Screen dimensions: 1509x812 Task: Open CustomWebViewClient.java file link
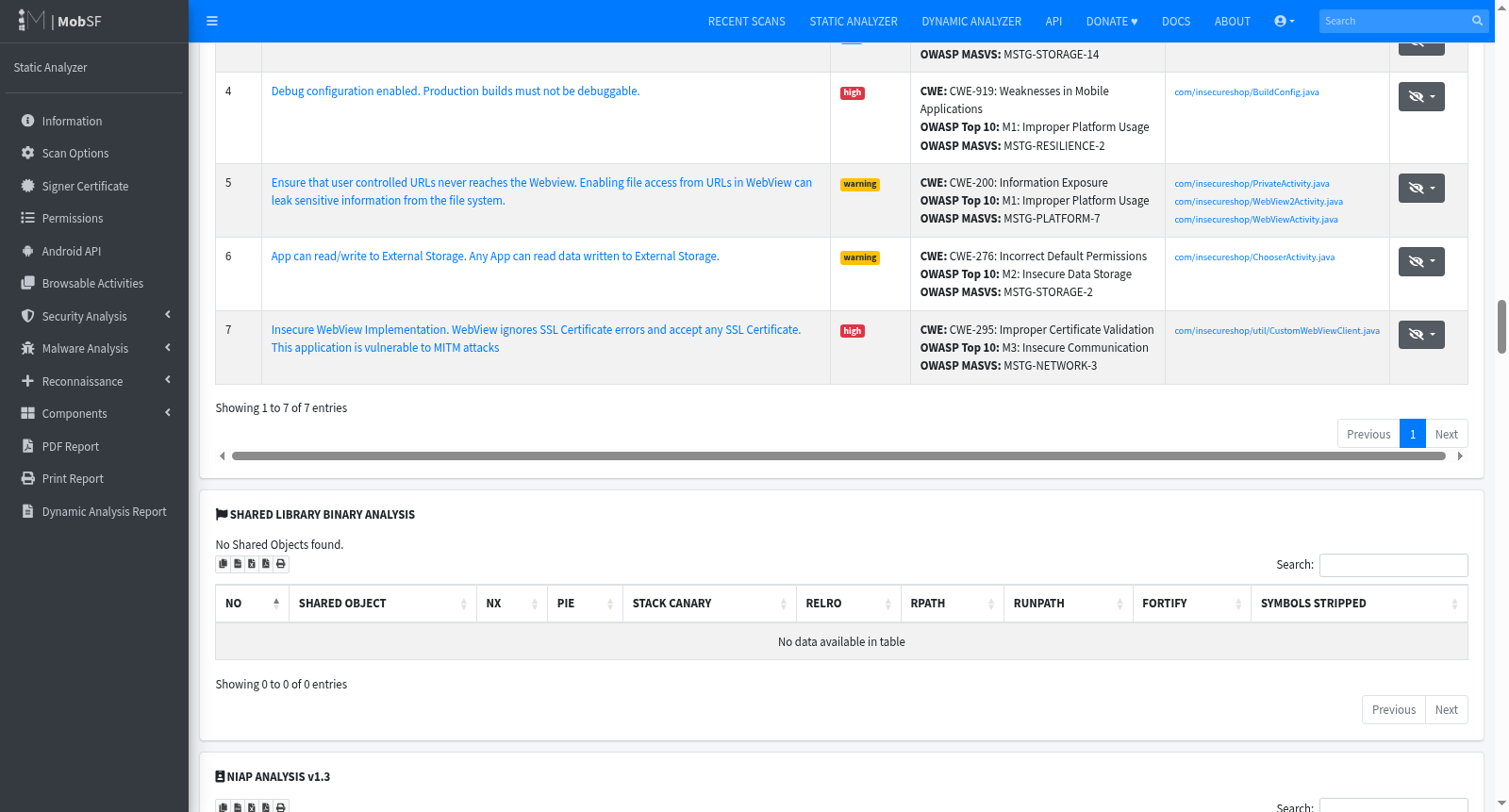point(1277,331)
